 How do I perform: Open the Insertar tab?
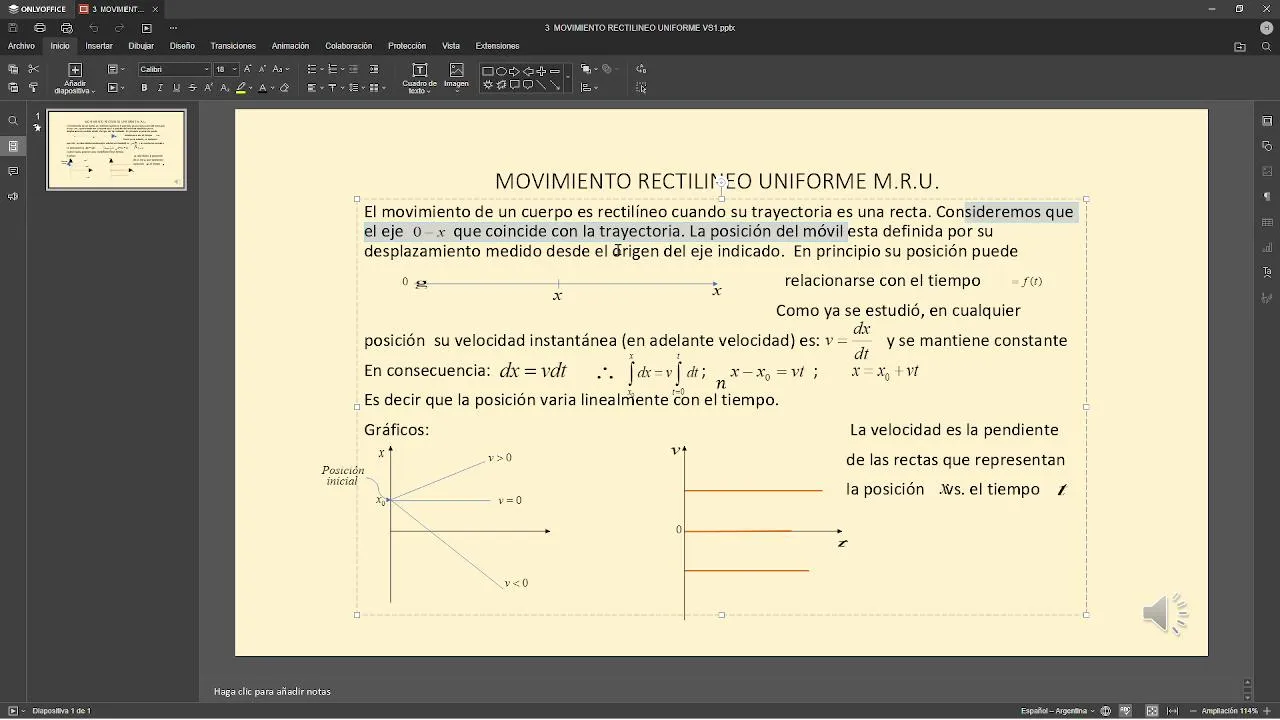pos(99,46)
